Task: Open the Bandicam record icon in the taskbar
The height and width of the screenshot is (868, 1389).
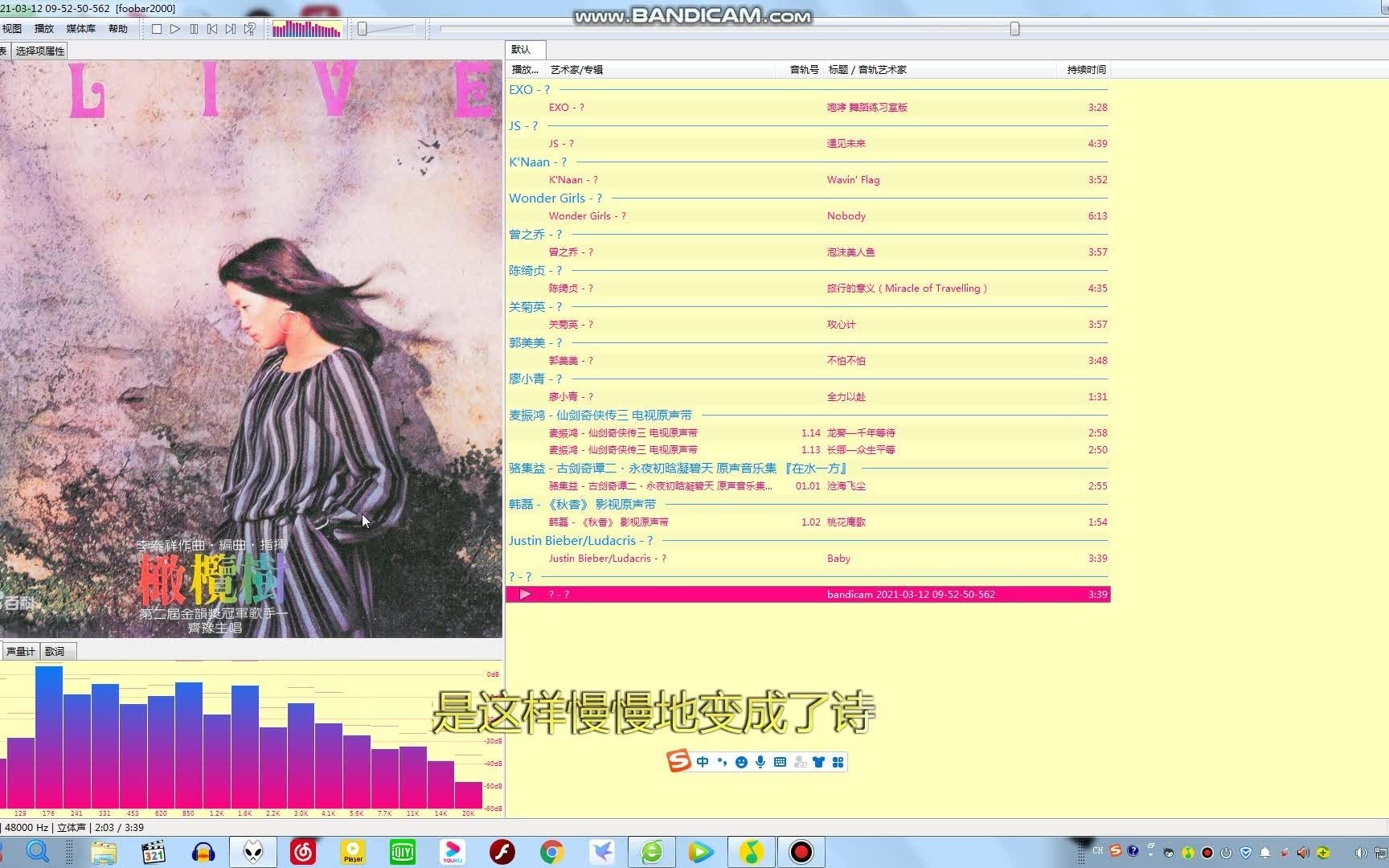Action: [801, 852]
